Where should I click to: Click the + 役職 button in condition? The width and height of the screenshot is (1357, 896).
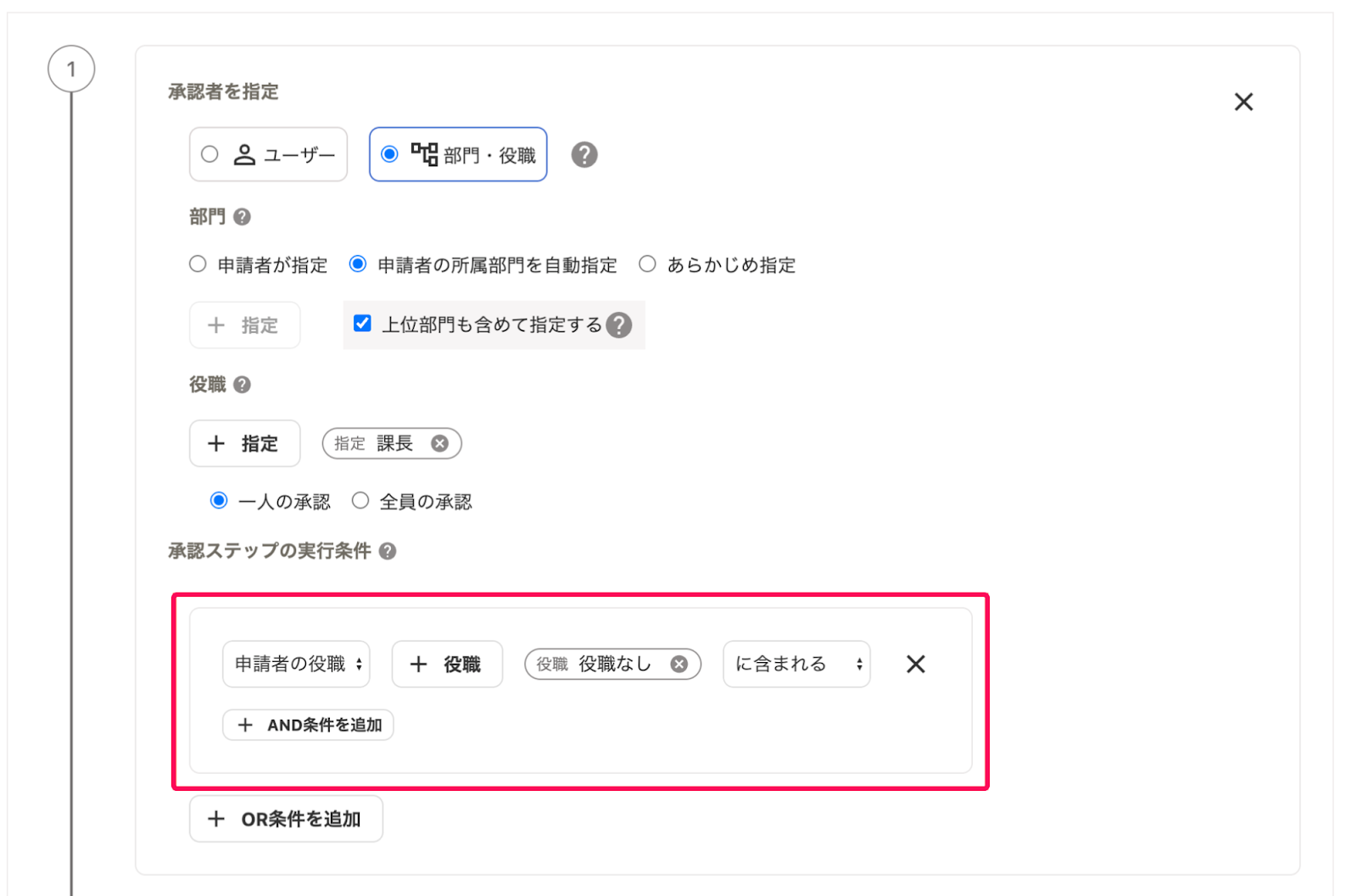pos(447,664)
